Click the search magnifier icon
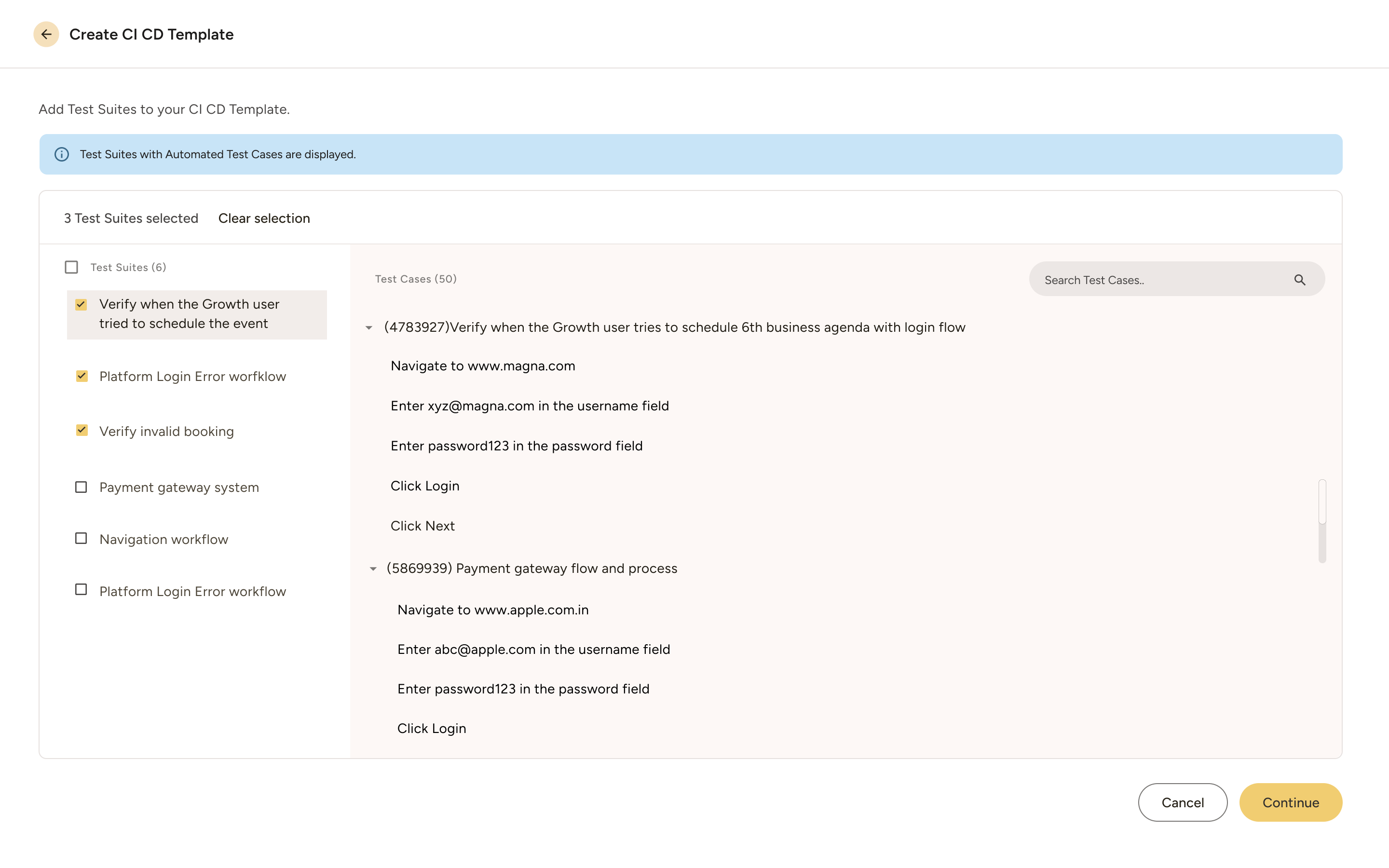Image resolution: width=1389 pixels, height=868 pixels. [x=1301, y=280]
